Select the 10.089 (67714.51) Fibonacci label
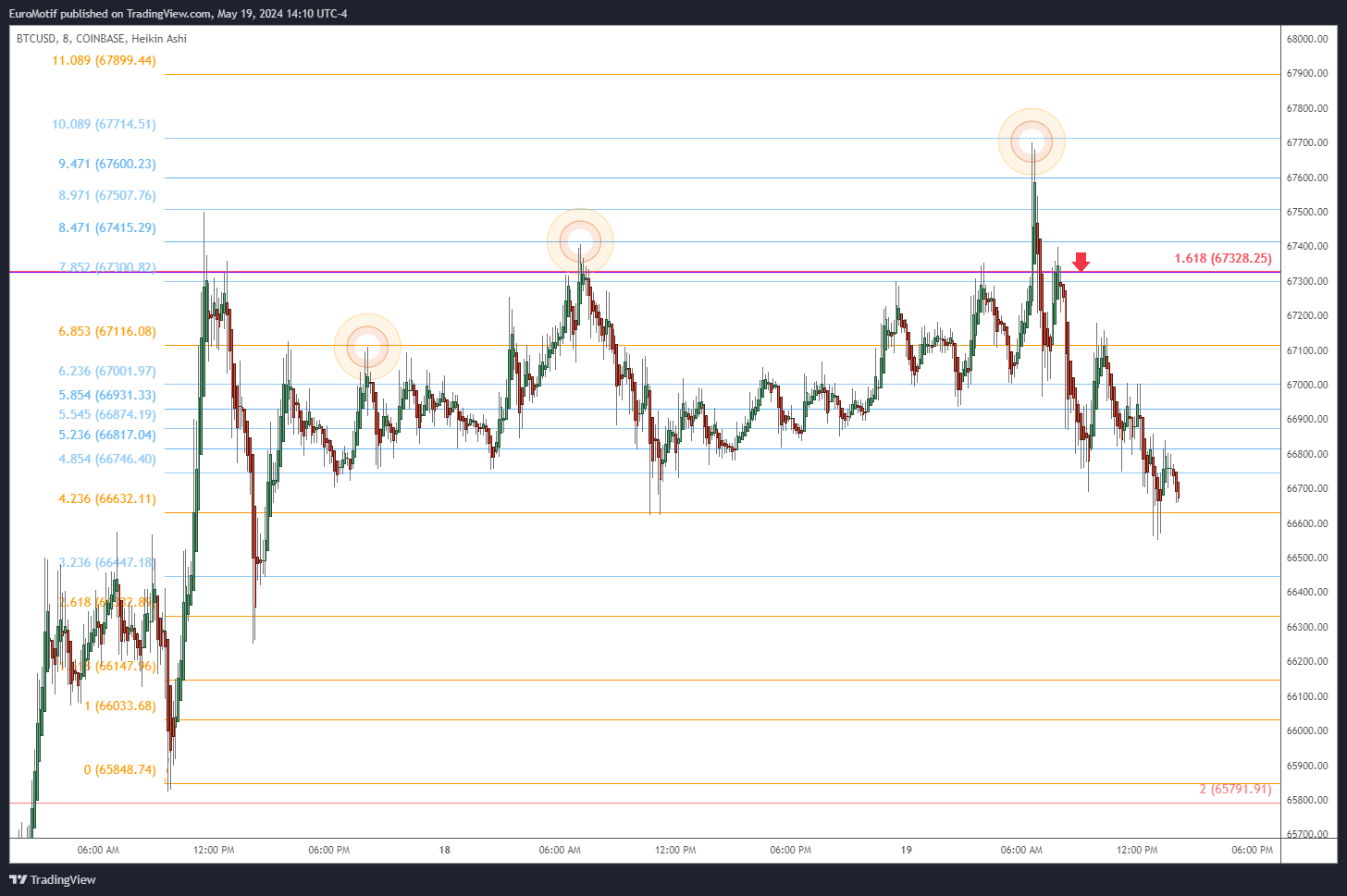1347x896 pixels. tap(104, 124)
